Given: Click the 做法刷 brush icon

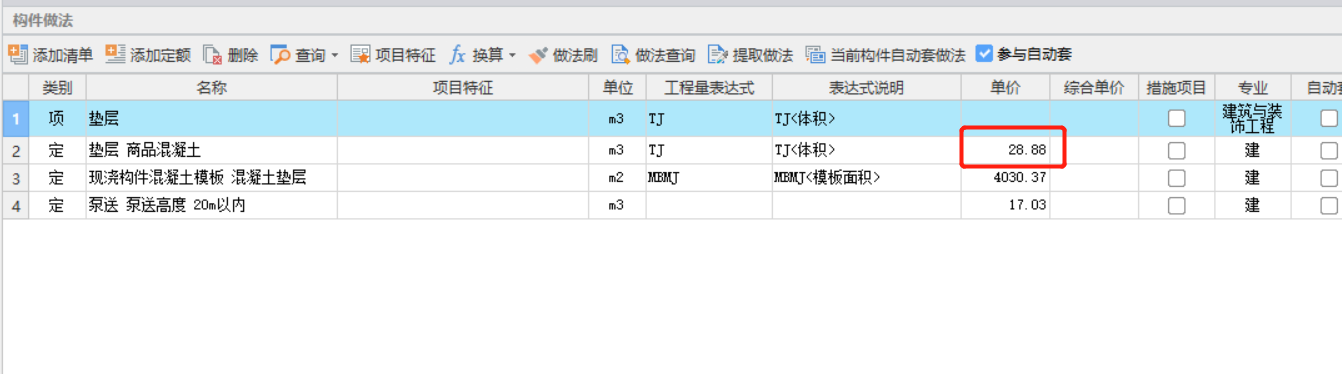Looking at the screenshot, I should (x=538, y=55).
